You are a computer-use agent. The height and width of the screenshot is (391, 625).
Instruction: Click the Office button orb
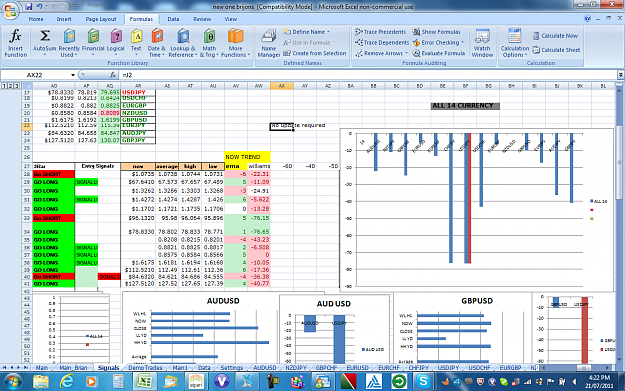pyautogui.click(x=10, y=10)
